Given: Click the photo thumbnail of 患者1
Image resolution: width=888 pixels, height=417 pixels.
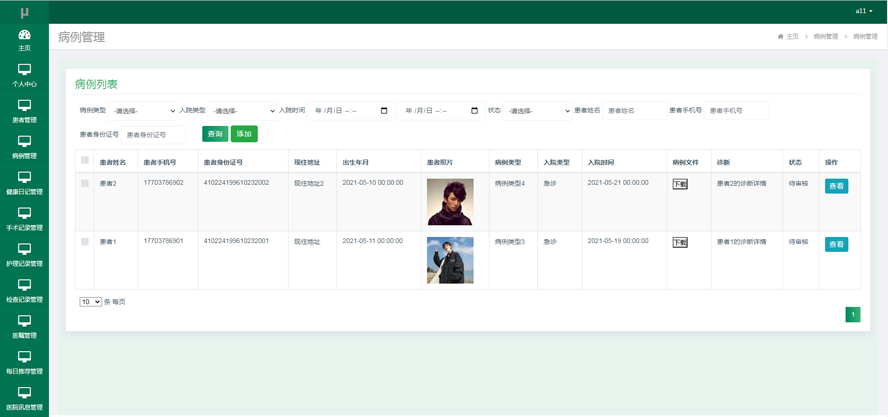Looking at the screenshot, I should coord(450,260).
